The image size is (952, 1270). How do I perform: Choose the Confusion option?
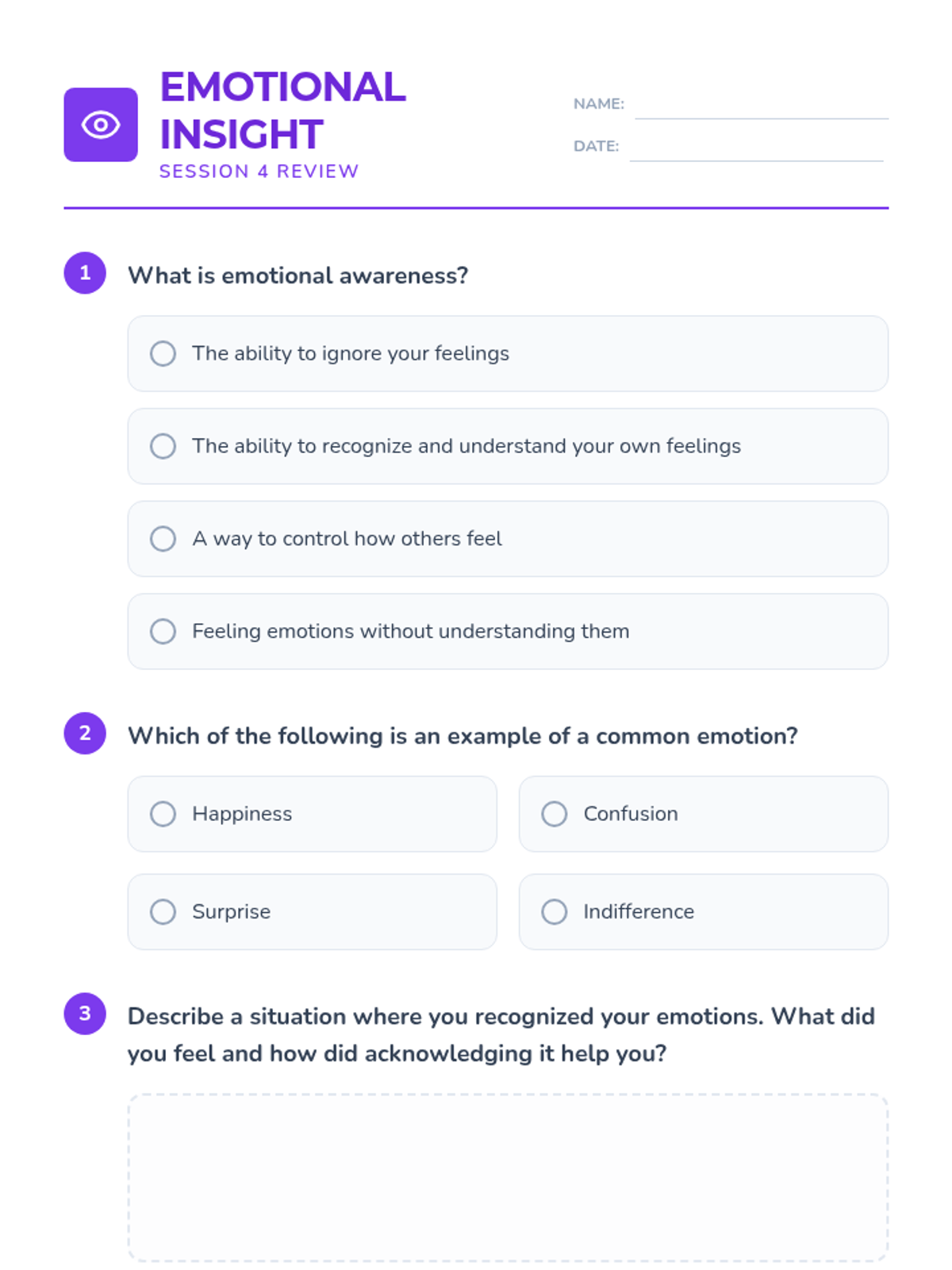[x=555, y=814]
